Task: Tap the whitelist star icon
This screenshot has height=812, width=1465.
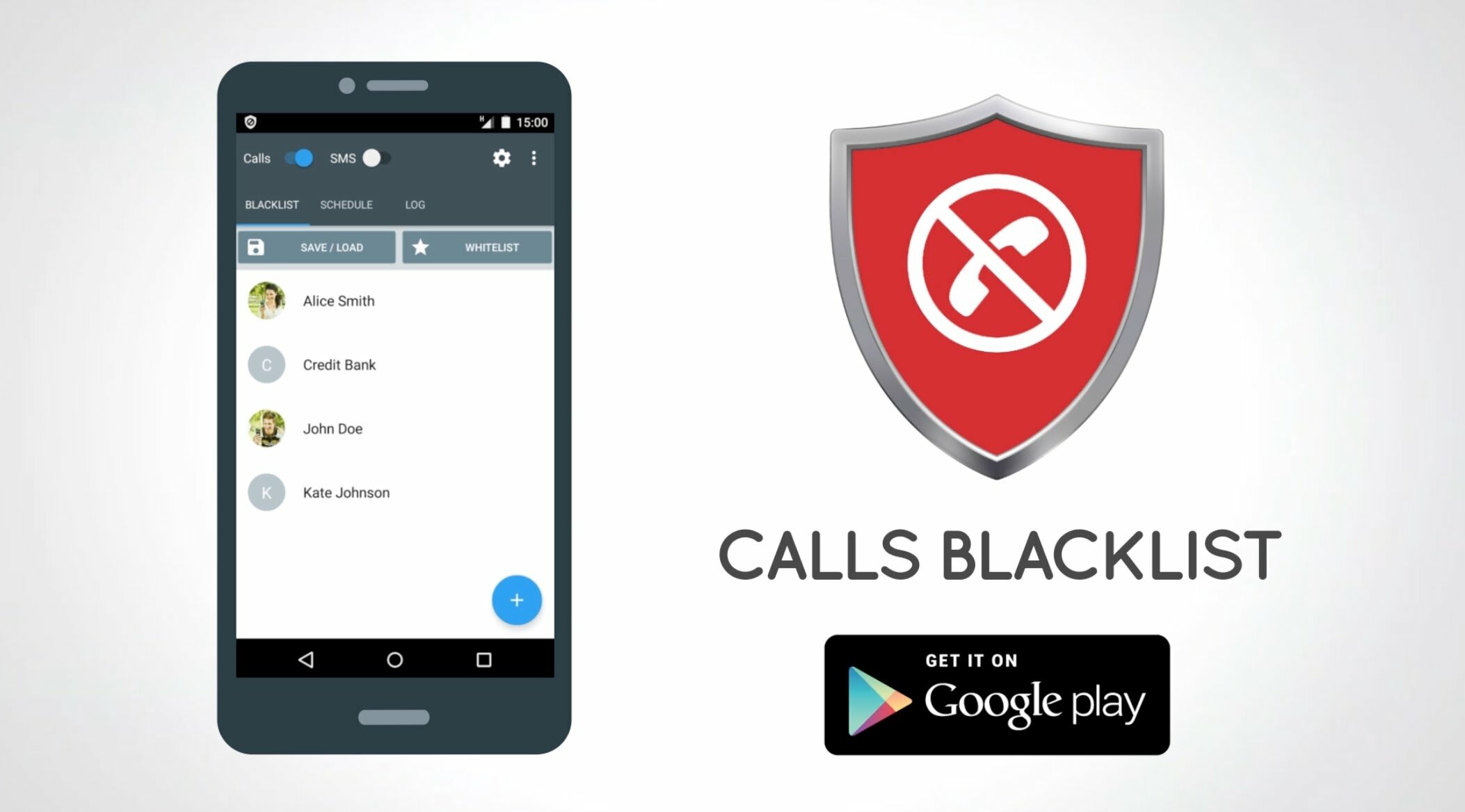Action: pos(421,247)
